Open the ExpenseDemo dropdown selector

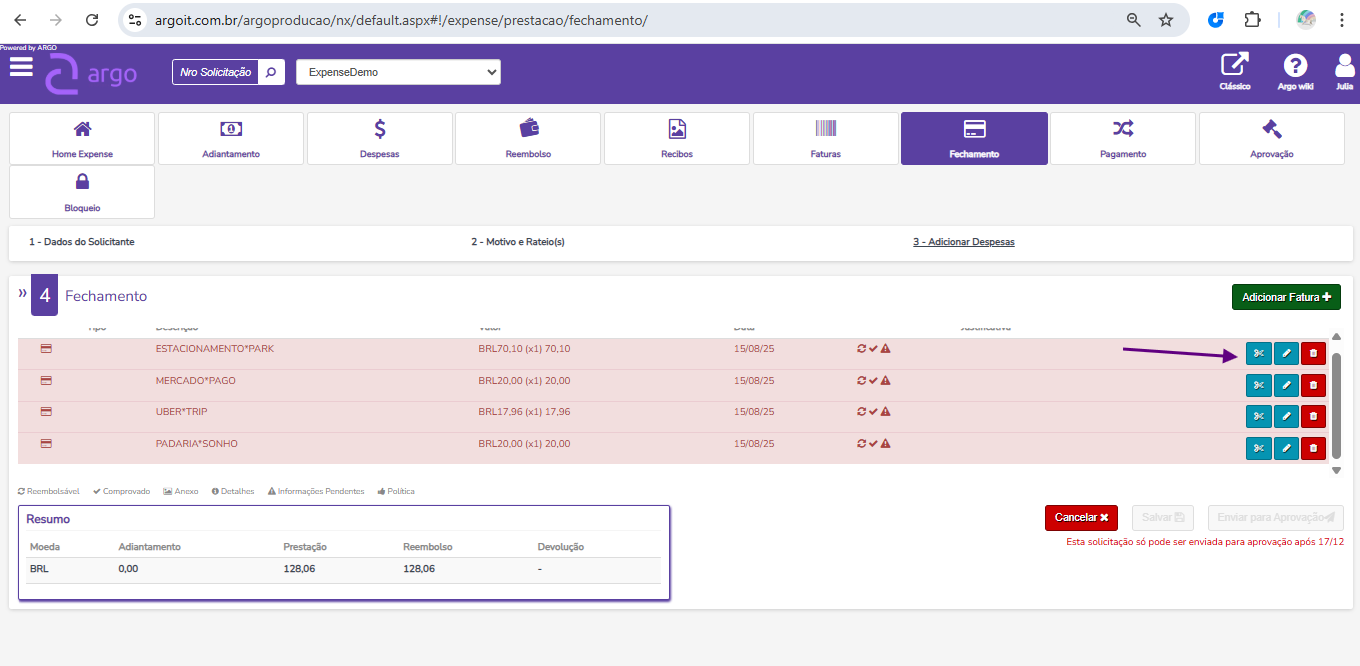click(x=398, y=72)
